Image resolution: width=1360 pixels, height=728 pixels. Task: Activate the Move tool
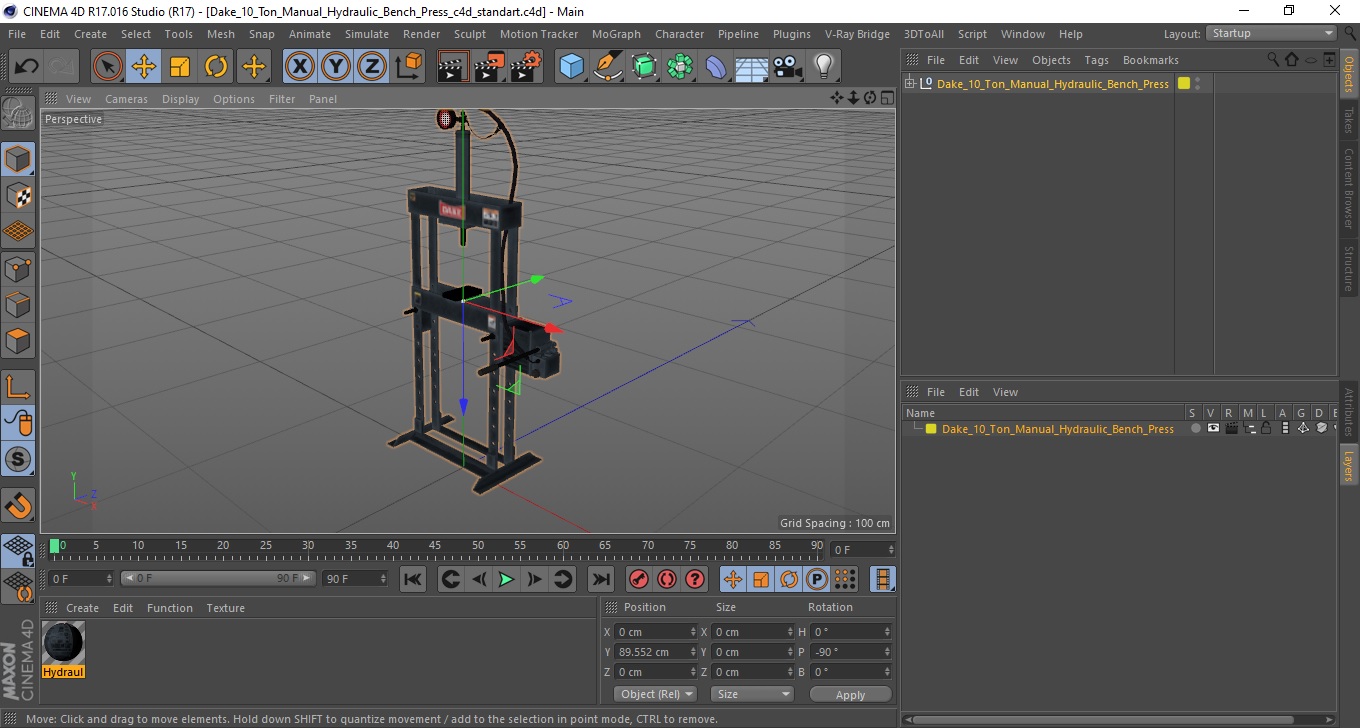(144, 67)
